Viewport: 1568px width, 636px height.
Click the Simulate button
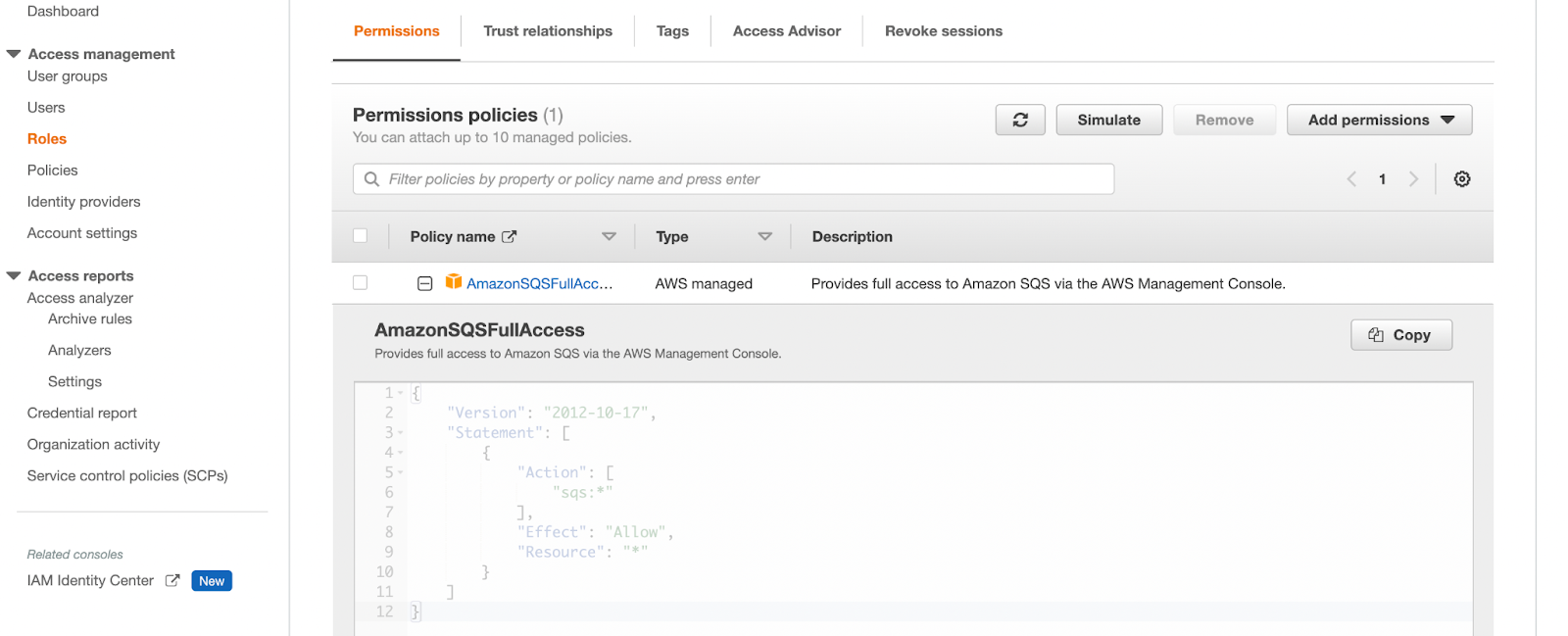pyautogui.click(x=1109, y=120)
